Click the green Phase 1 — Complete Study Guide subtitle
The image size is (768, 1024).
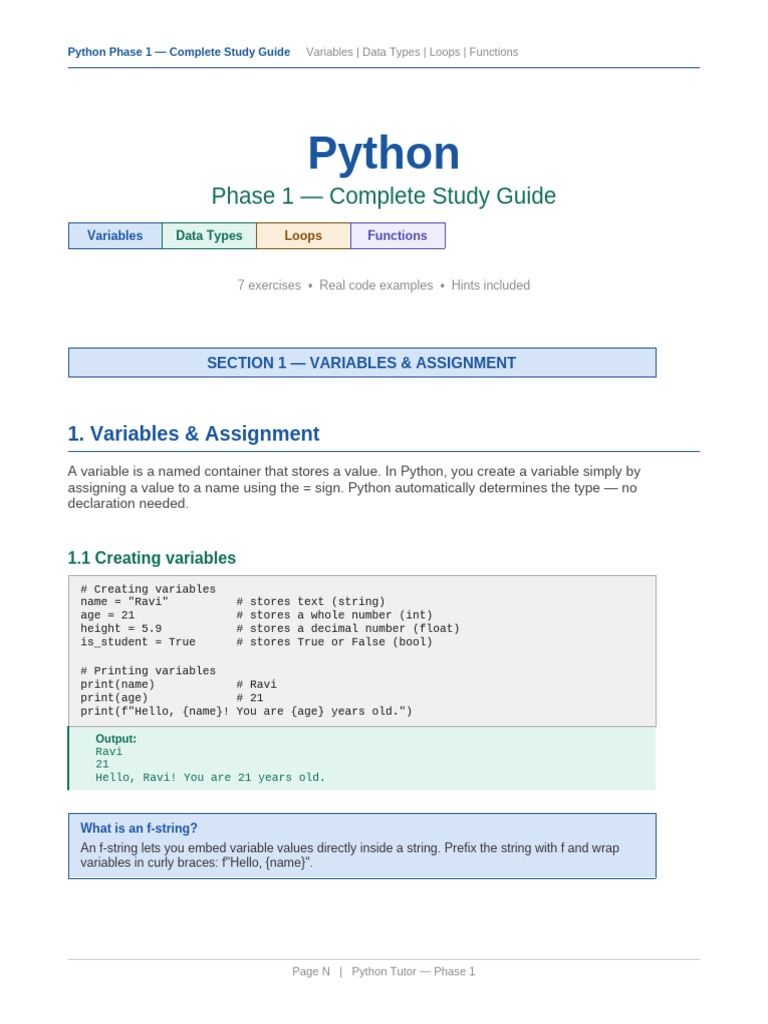coord(384,196)
